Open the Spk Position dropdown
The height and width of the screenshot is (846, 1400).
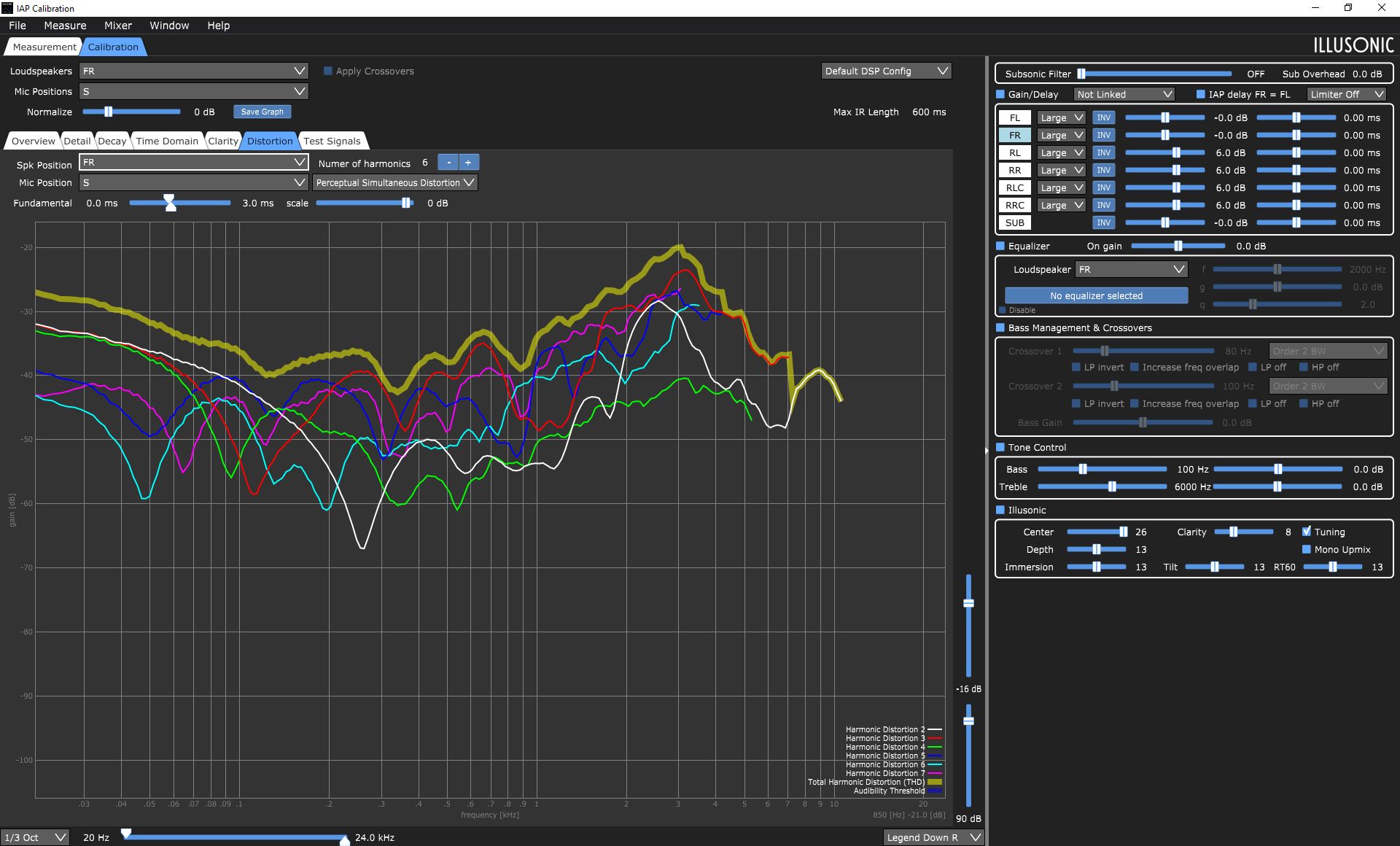click(194, 162)
